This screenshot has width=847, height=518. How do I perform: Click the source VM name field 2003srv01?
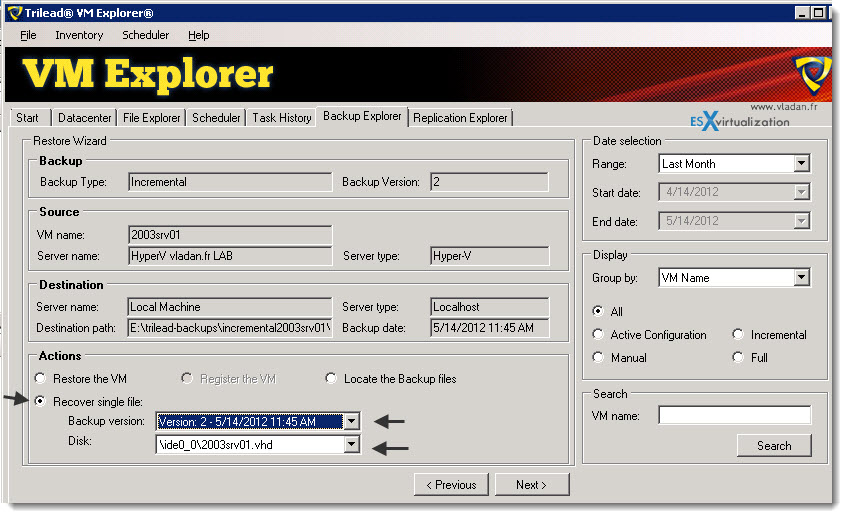pos(230,235)
